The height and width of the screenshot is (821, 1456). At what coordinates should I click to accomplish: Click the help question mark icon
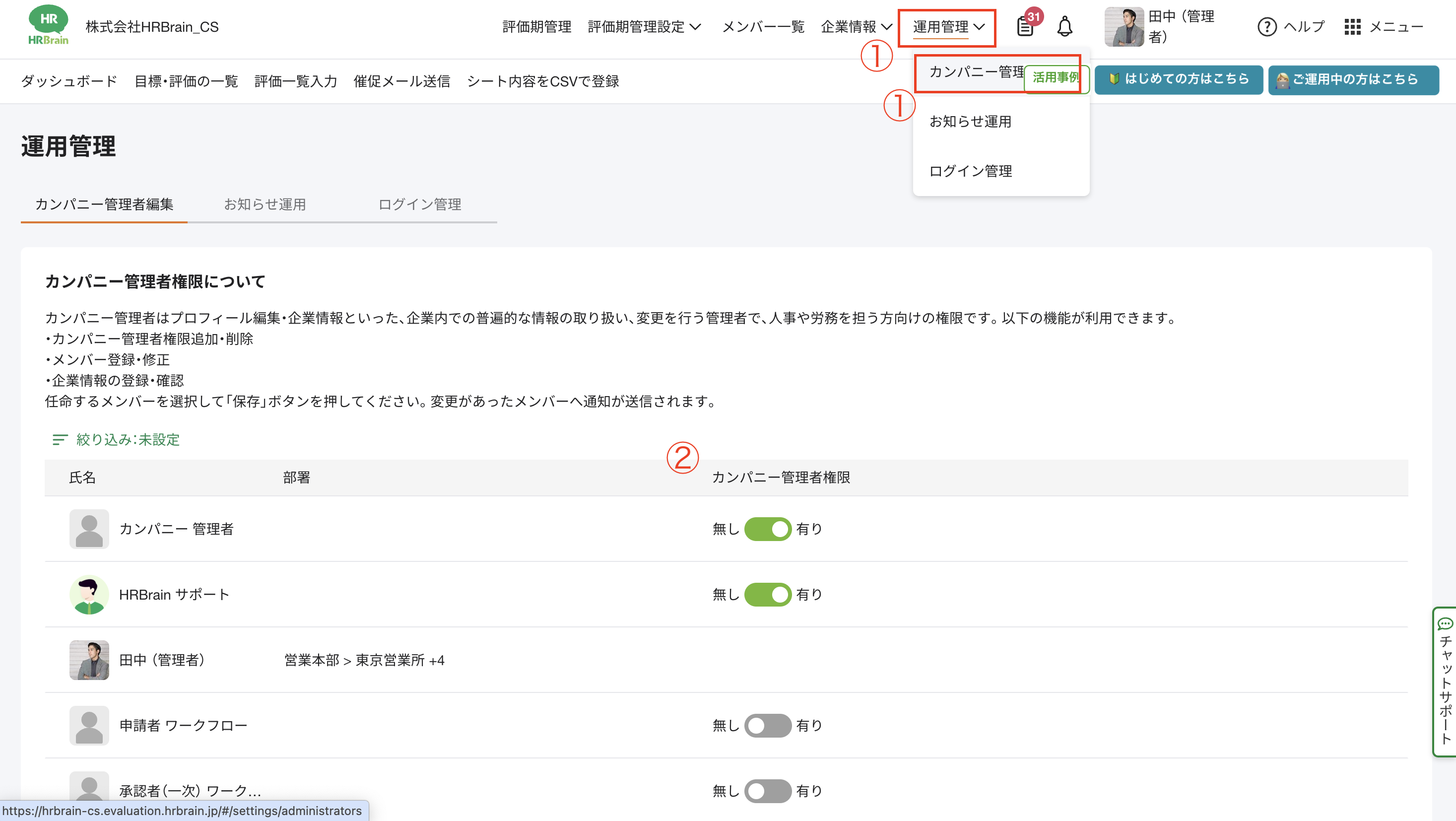(1266, 27)
